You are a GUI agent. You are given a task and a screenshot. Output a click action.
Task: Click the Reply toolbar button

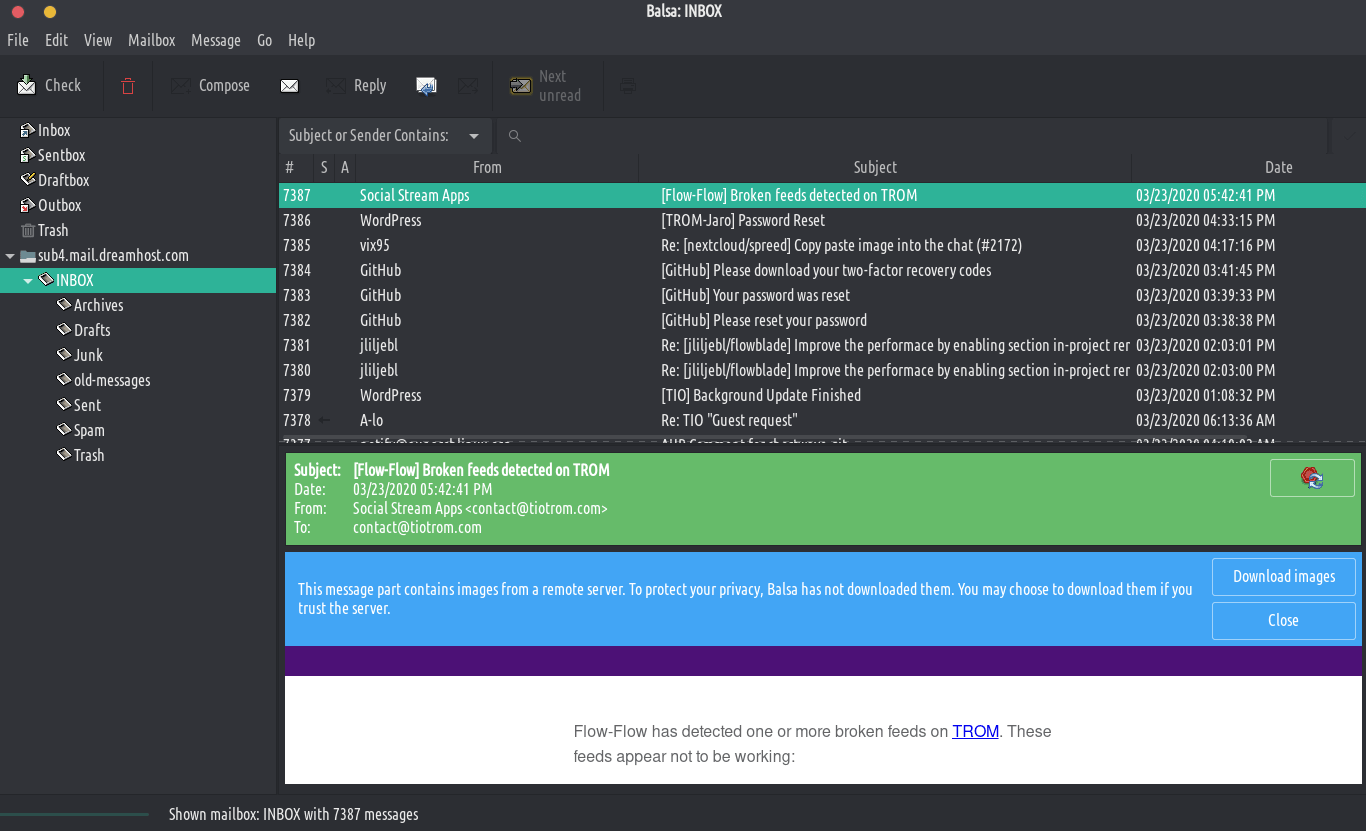(356, 86)
